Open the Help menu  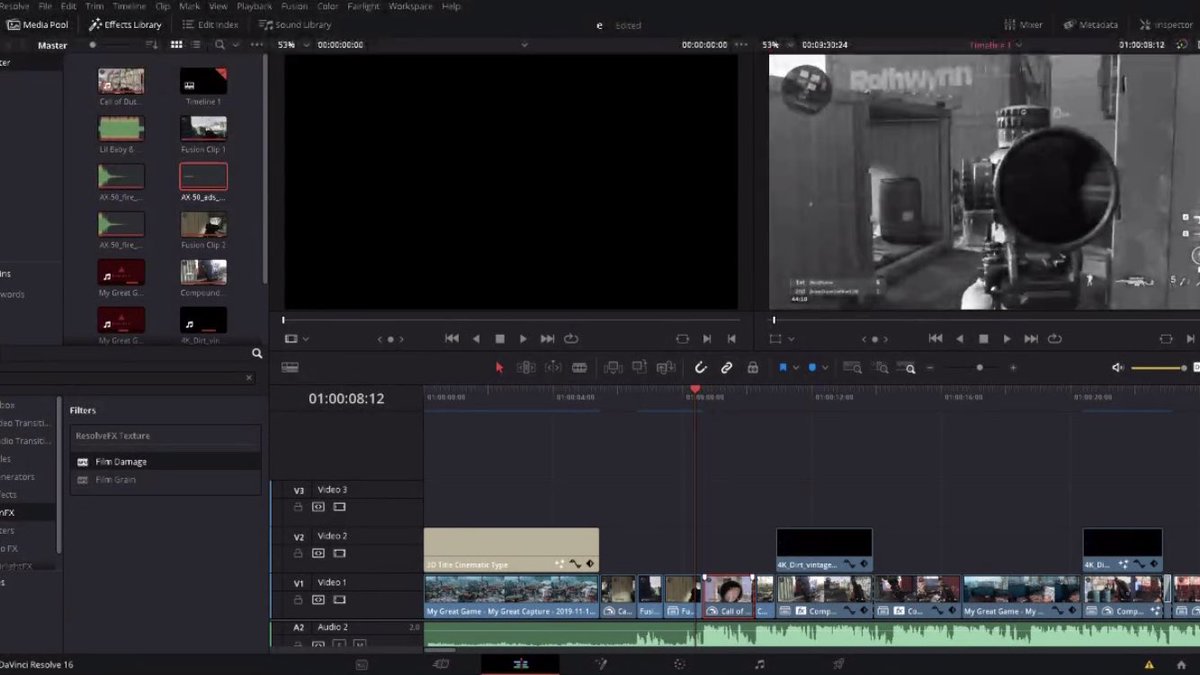[x=451, y=6]
